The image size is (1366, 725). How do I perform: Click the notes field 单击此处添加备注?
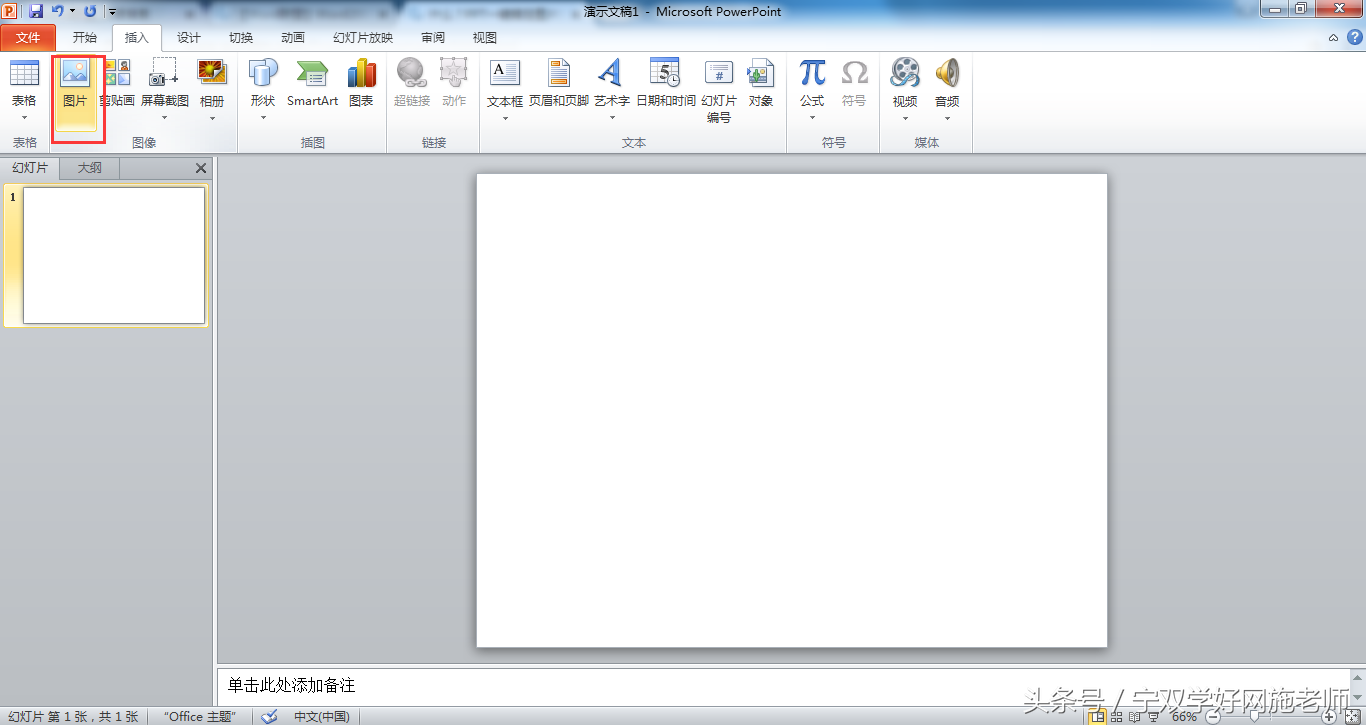coord(784,685)
